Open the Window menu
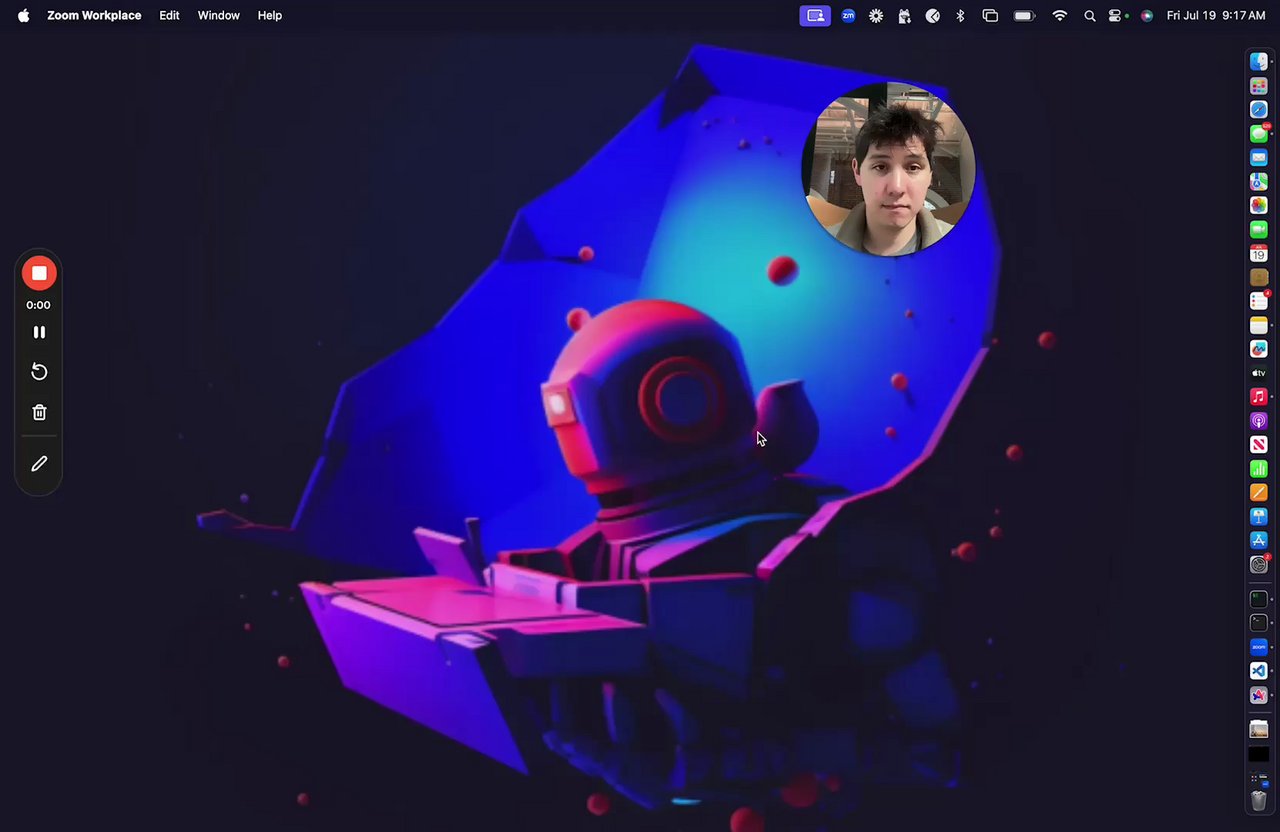The image size is (1280, 832). coord(218,15)
